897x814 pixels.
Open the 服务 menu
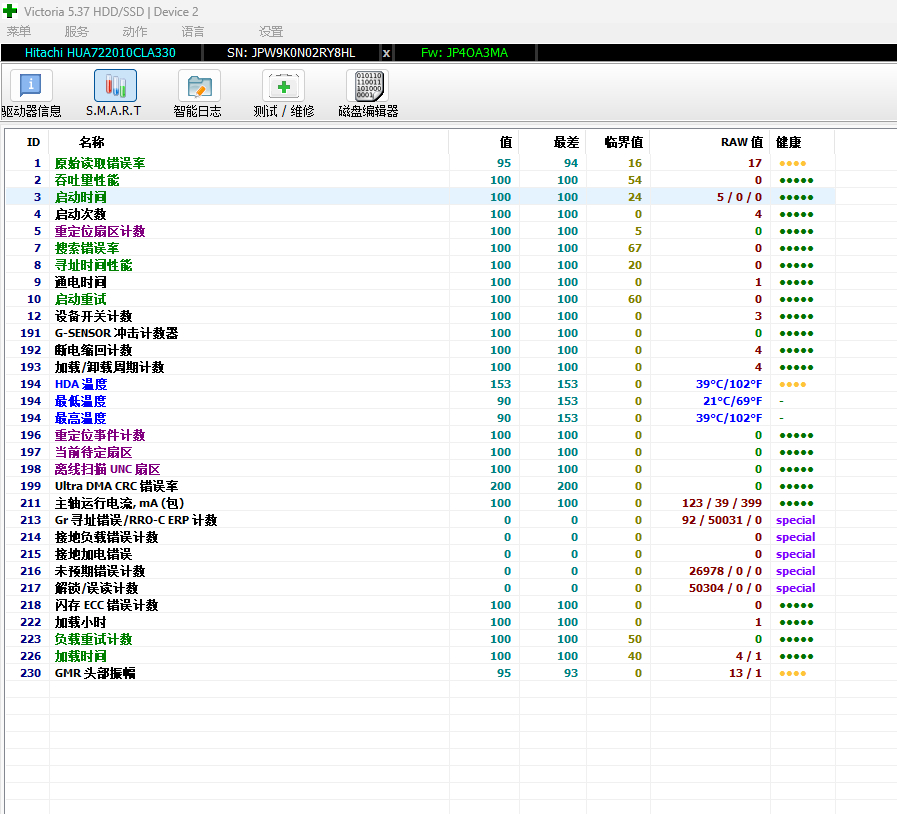pyautogui.click(x=77, y=31)
